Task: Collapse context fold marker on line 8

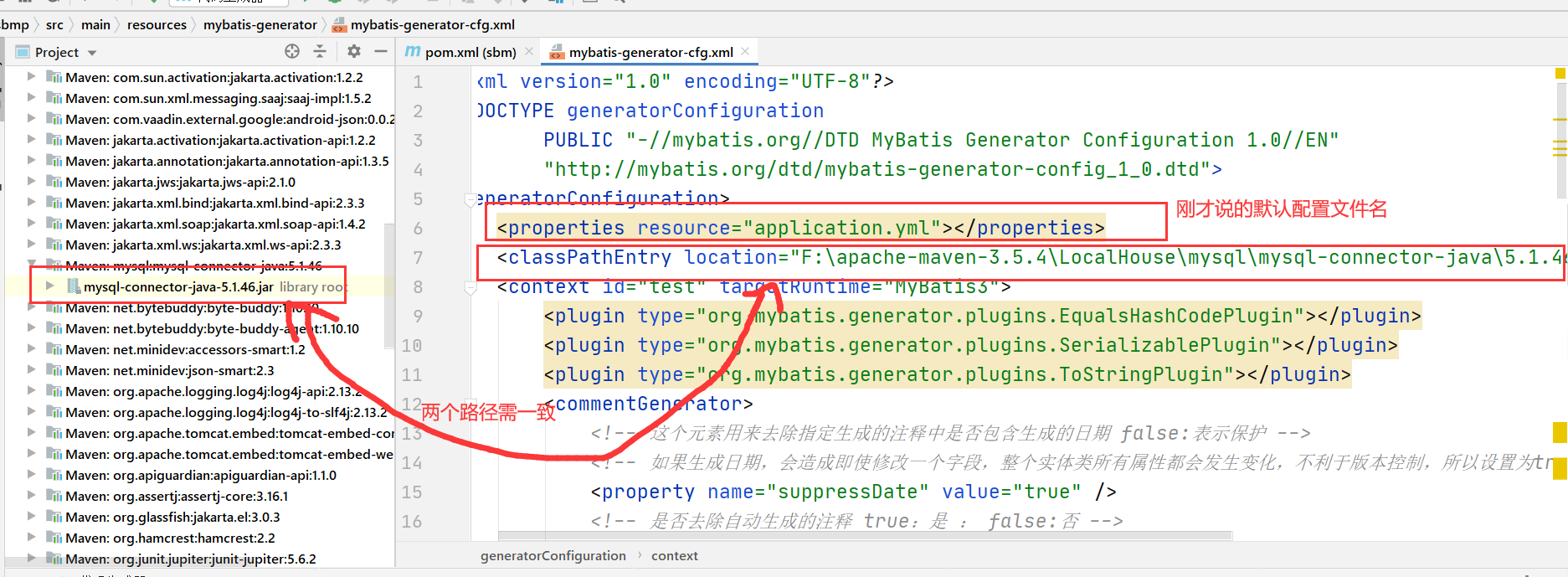Action: pos(470,287)
